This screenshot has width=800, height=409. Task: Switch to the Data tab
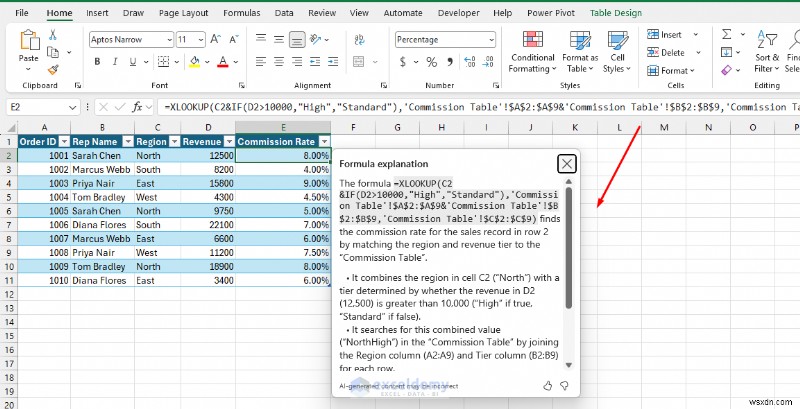(284, 13)
